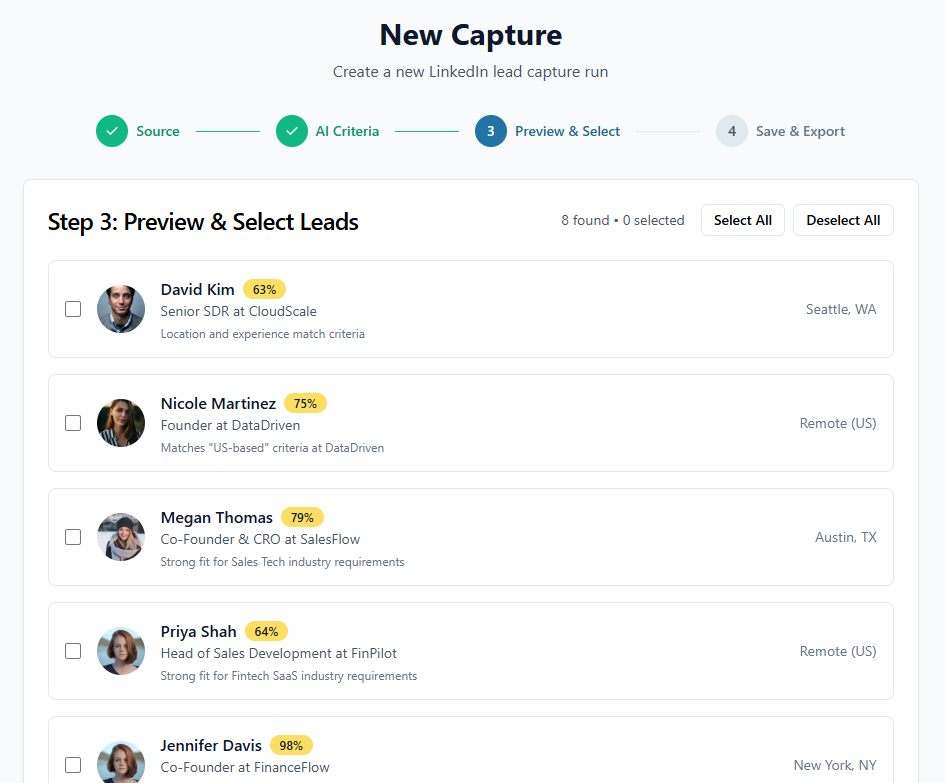
Task: Return to the Source step label
Action: point(158,131)
